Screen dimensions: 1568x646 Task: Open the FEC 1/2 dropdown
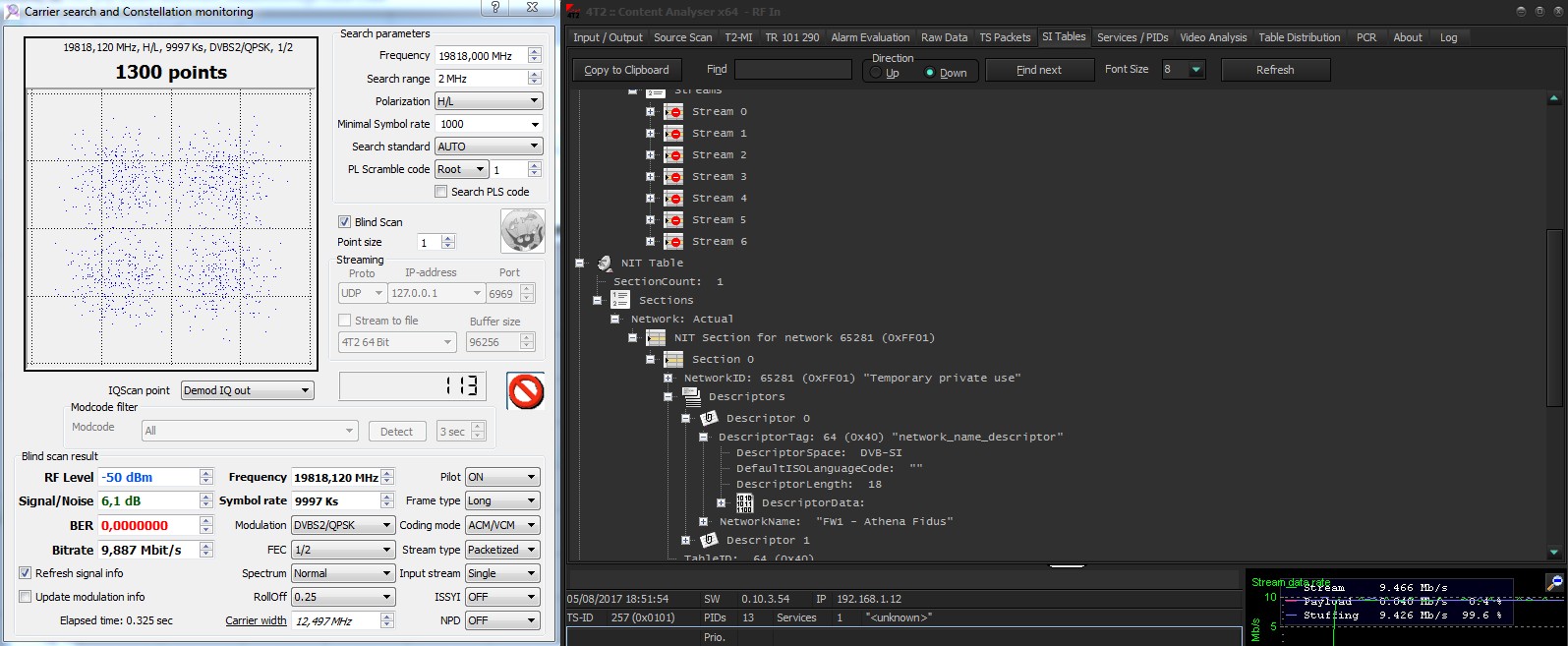[x=343, y=550]
